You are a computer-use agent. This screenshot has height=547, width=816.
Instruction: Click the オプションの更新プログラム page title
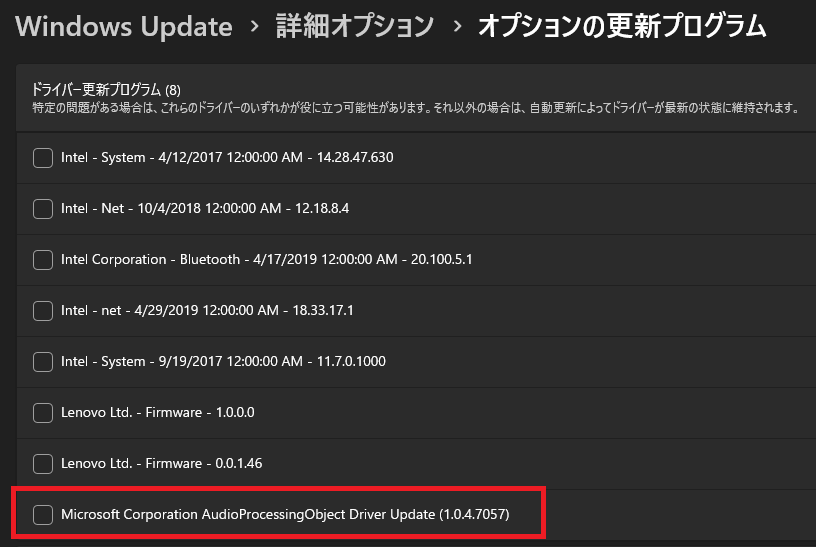pyautogui.click(x=622, y=26)
